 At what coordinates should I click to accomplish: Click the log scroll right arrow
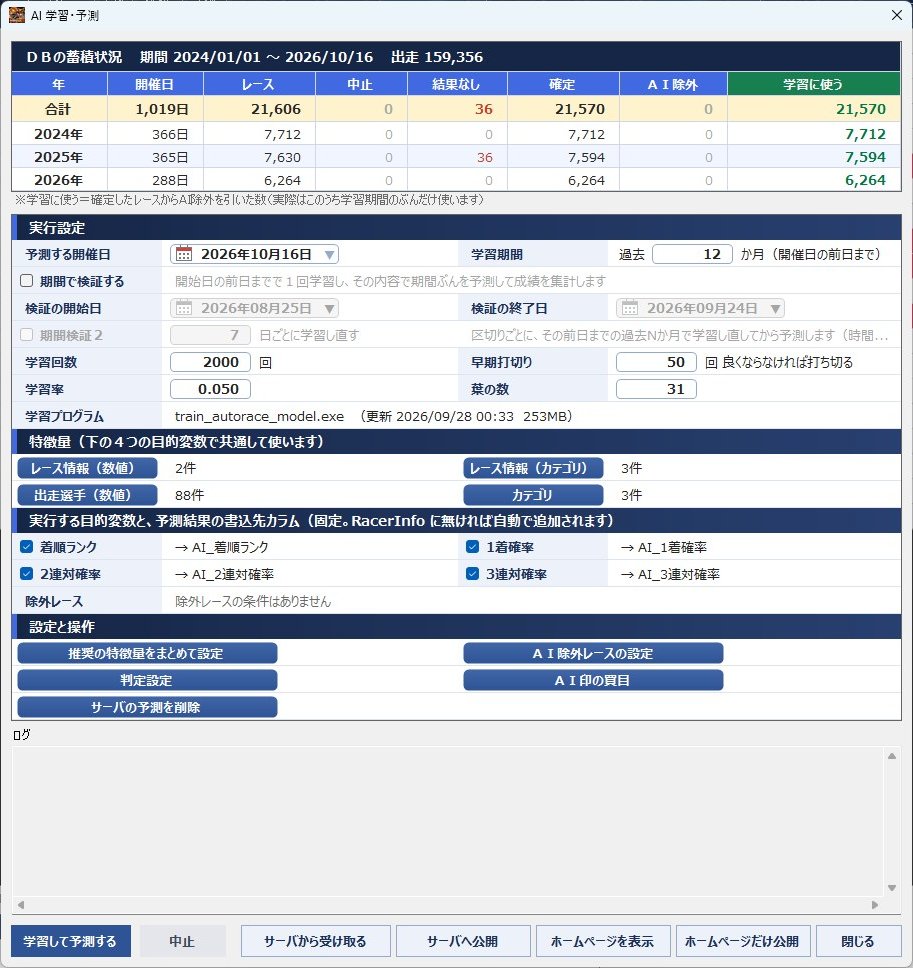[875, 905]
